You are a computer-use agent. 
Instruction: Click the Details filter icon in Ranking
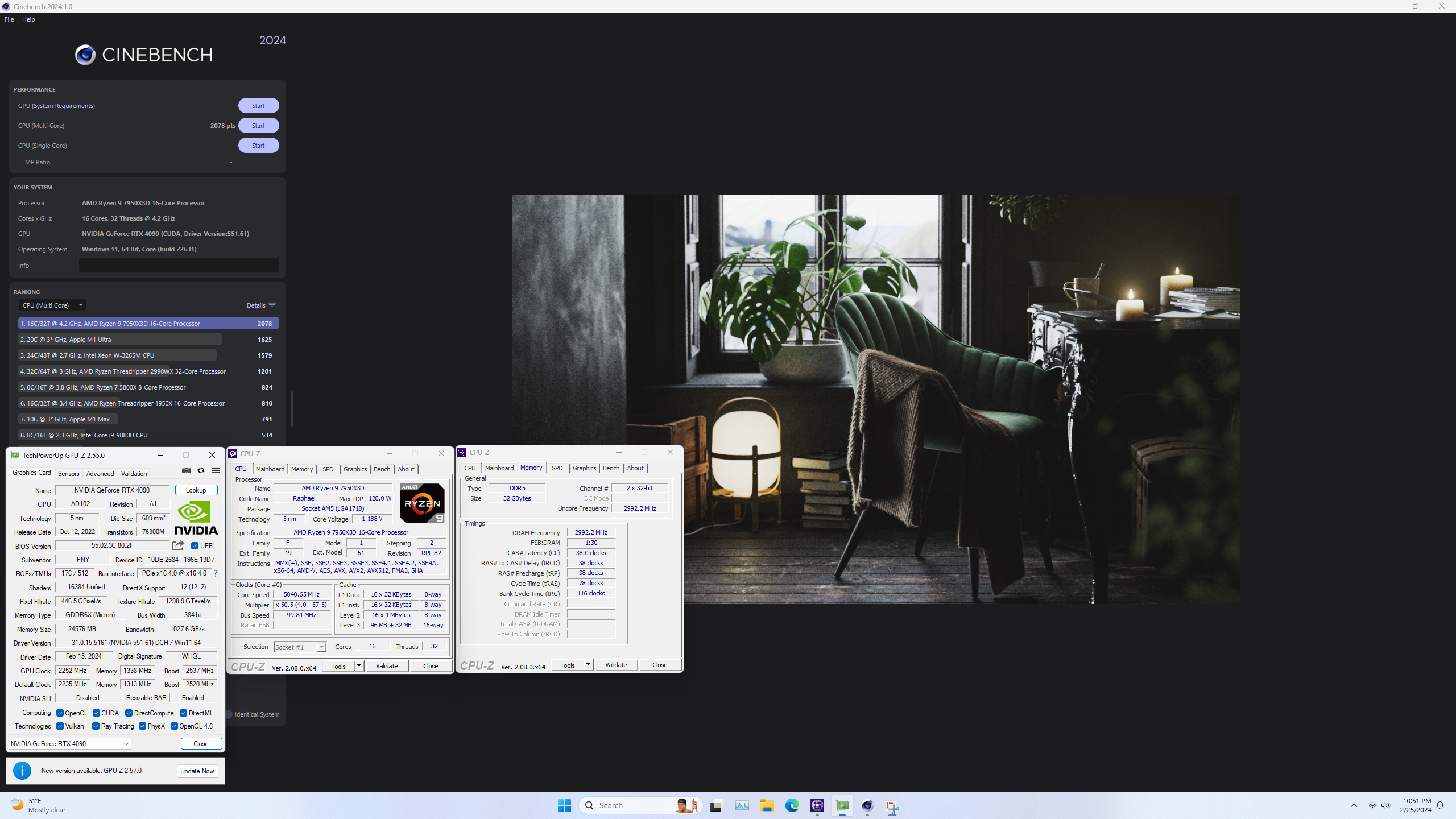[272, 305]
